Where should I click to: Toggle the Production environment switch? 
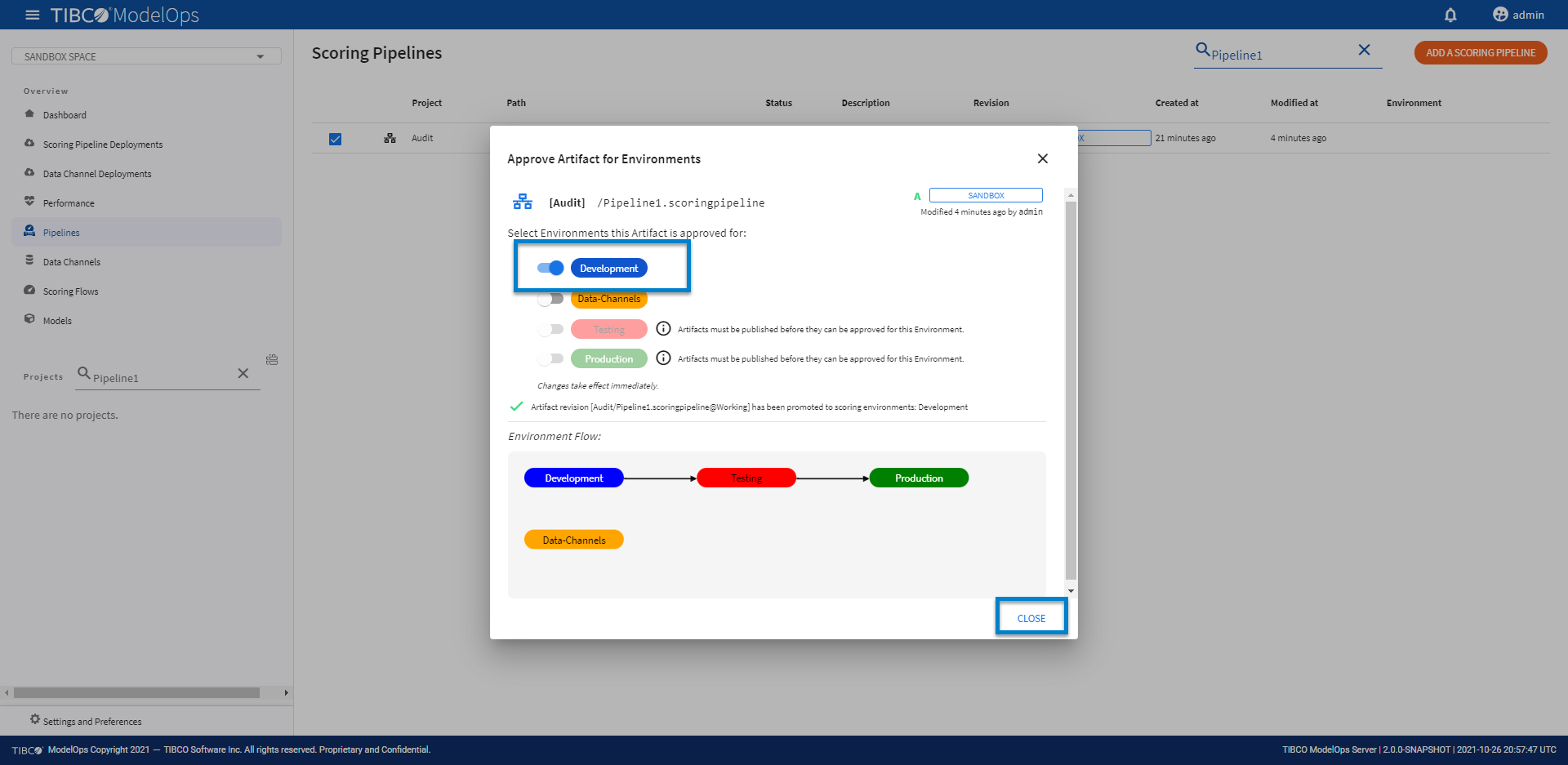pyautogui.click(x=550, y=358)
